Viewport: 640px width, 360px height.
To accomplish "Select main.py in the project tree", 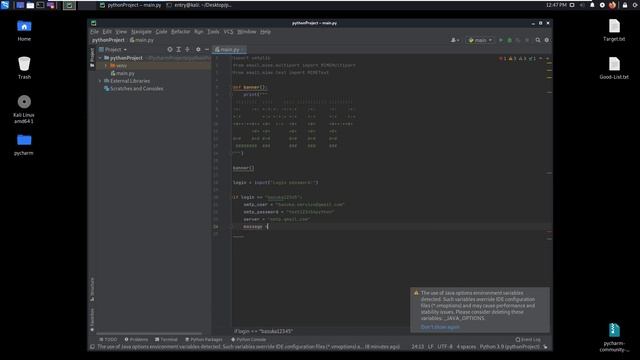I will (x=123, y=73).
